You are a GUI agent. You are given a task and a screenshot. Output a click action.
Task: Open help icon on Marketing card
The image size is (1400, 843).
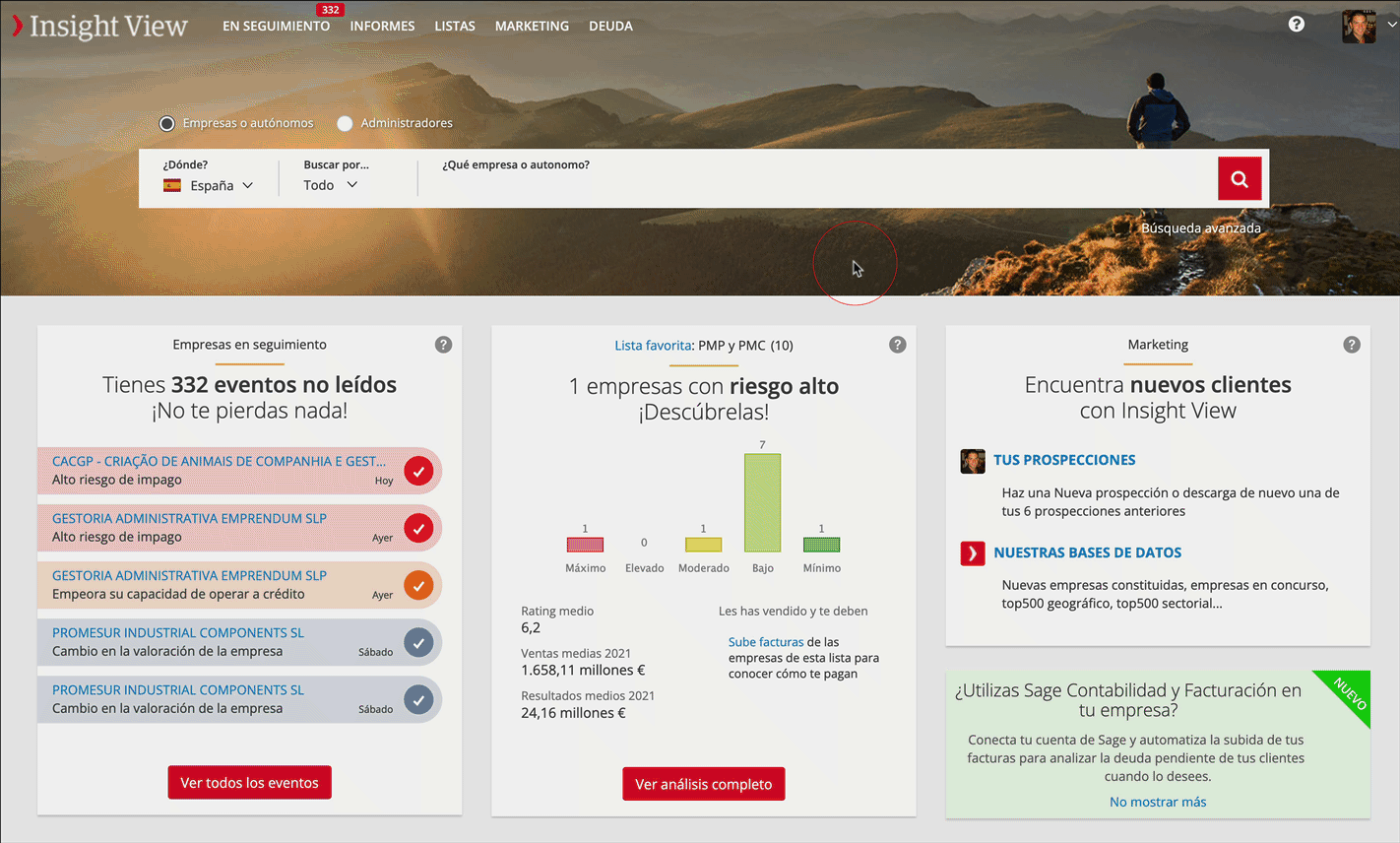coord(1352,345)
